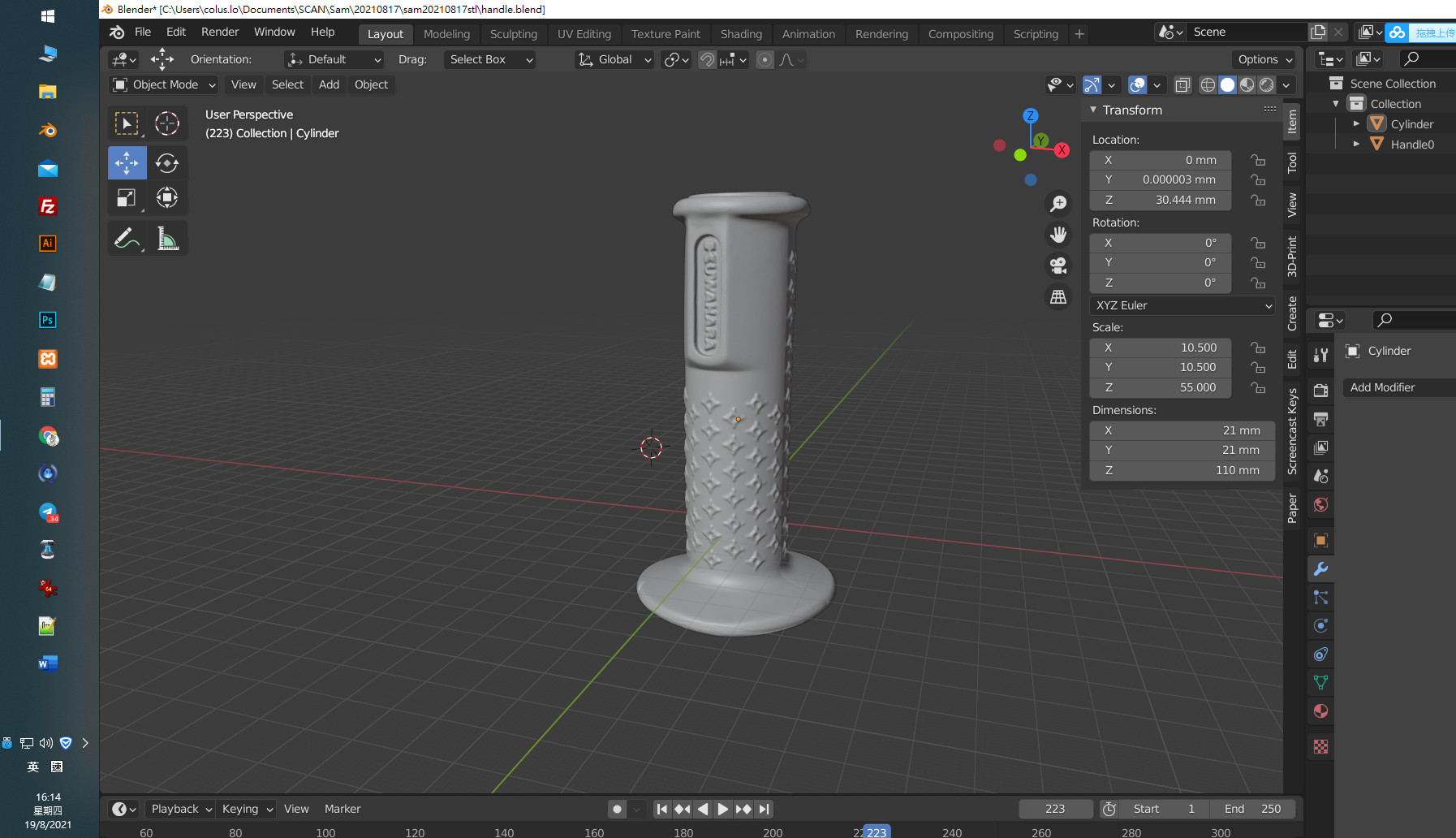Screen dimensions: 1456x838
Task: Click the Add Modifier button
Action: (x=1396, y=388)
